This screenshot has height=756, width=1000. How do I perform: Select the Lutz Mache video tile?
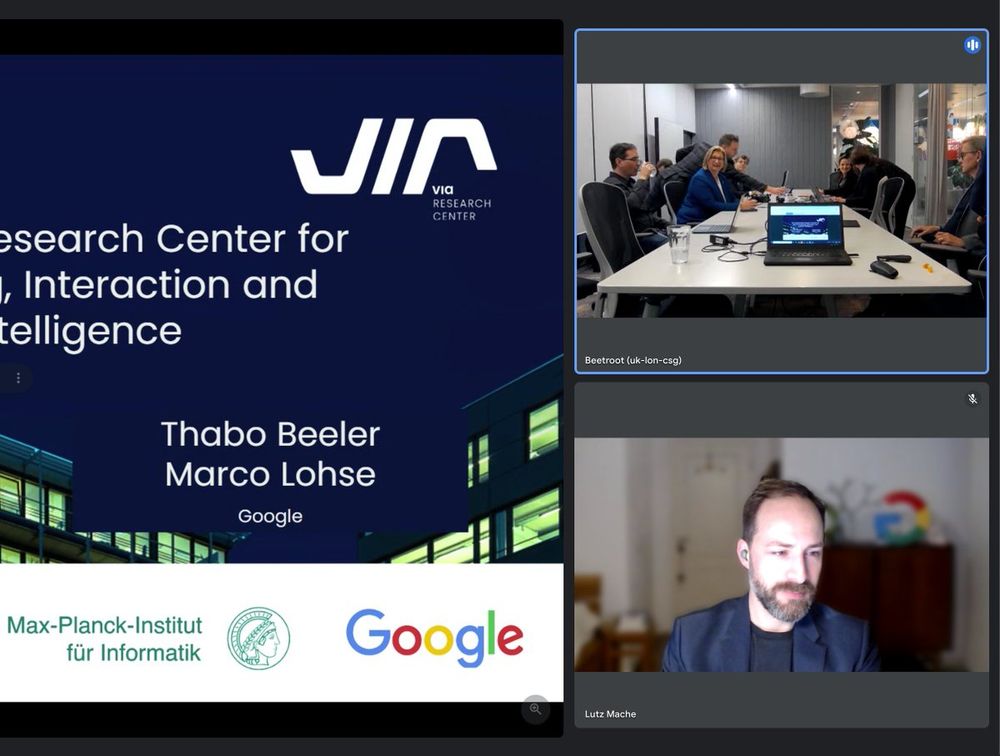[781, 555]
